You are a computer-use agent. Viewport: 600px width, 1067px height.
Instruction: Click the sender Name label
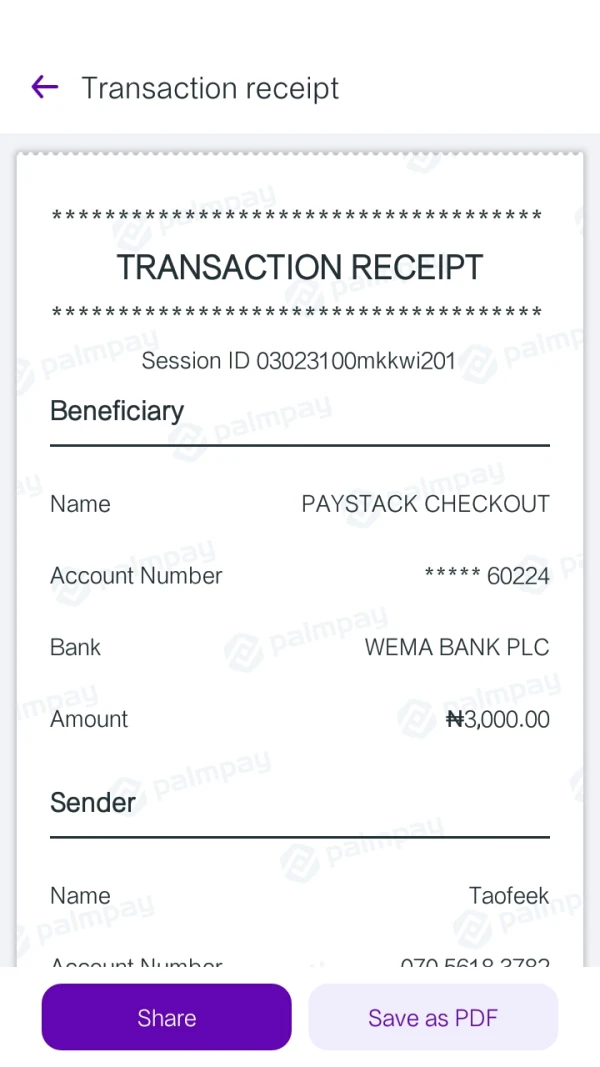pos(80,896)
